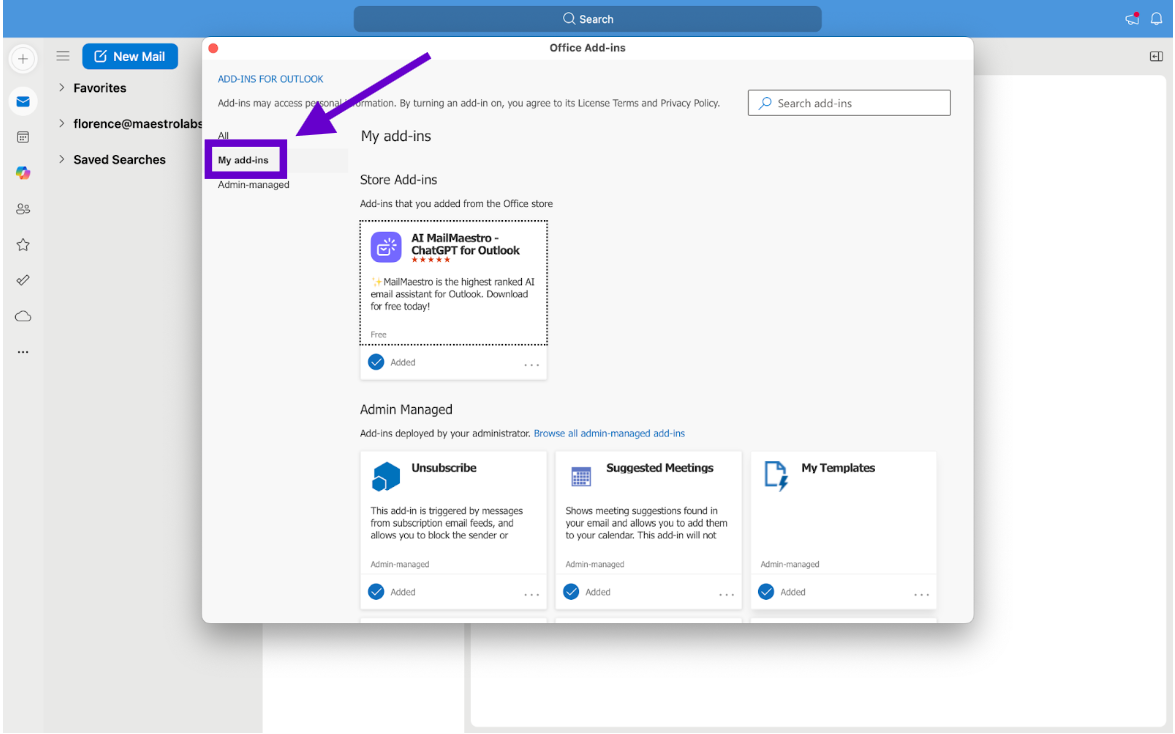This screenshot has height=734, width=1175.
Task: Open the AI MailMaestro - ChatGPT for Outlook title
Action: point(465,244)
